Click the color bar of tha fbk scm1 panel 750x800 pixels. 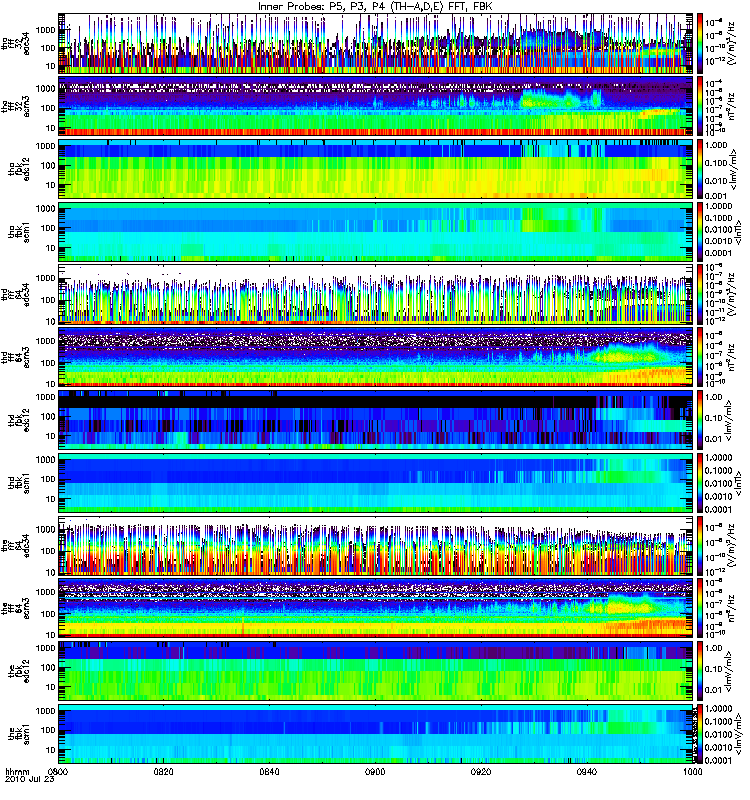pyautogui.click(x=700, y=231)
